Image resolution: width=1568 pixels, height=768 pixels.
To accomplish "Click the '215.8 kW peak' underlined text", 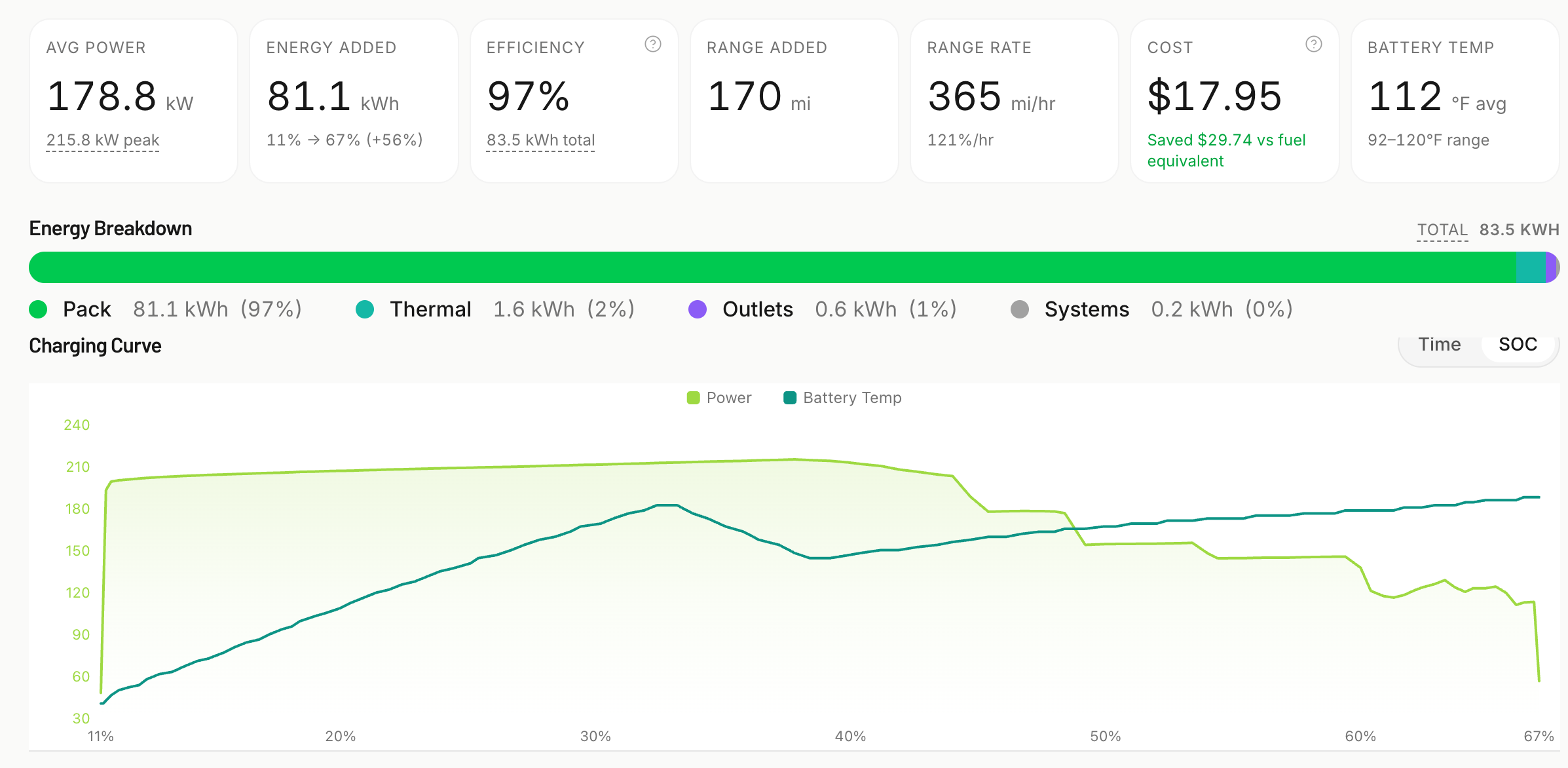I will pos(103,140).
